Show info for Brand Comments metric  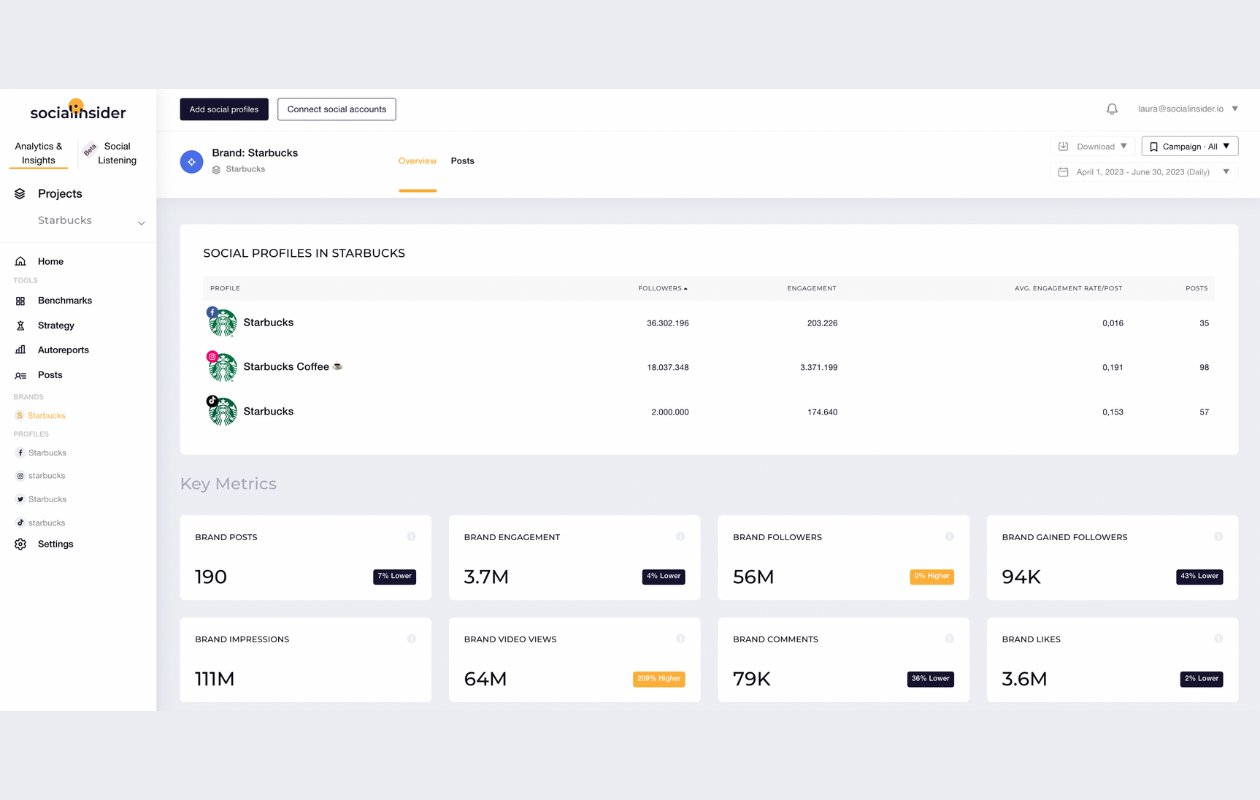(x=949, y=639)
